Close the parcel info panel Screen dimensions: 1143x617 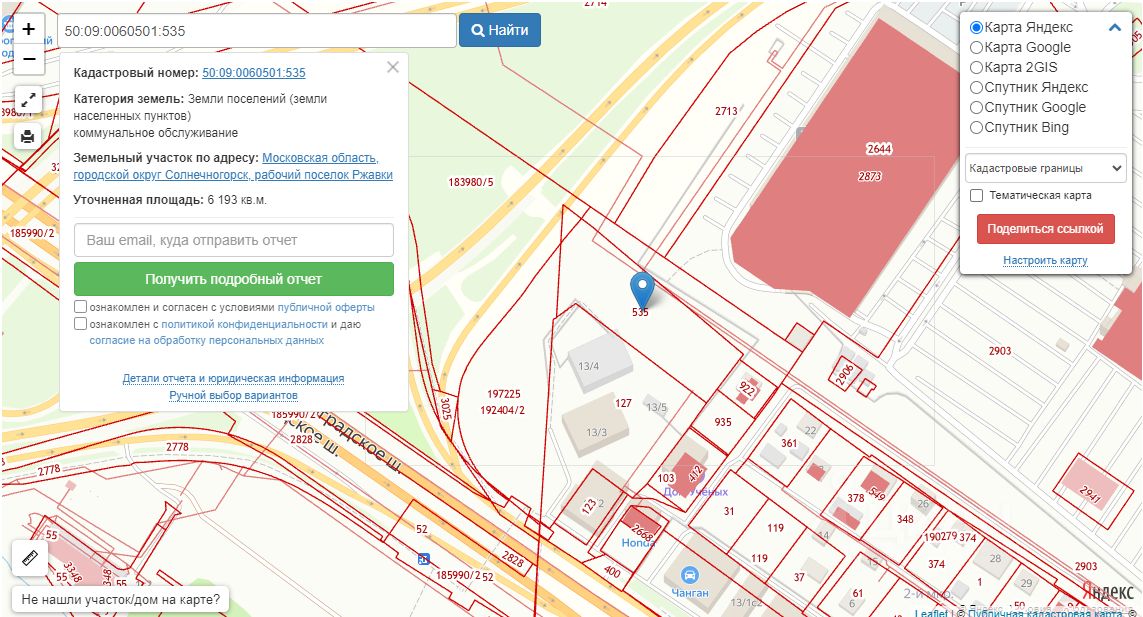pos(393,67)
